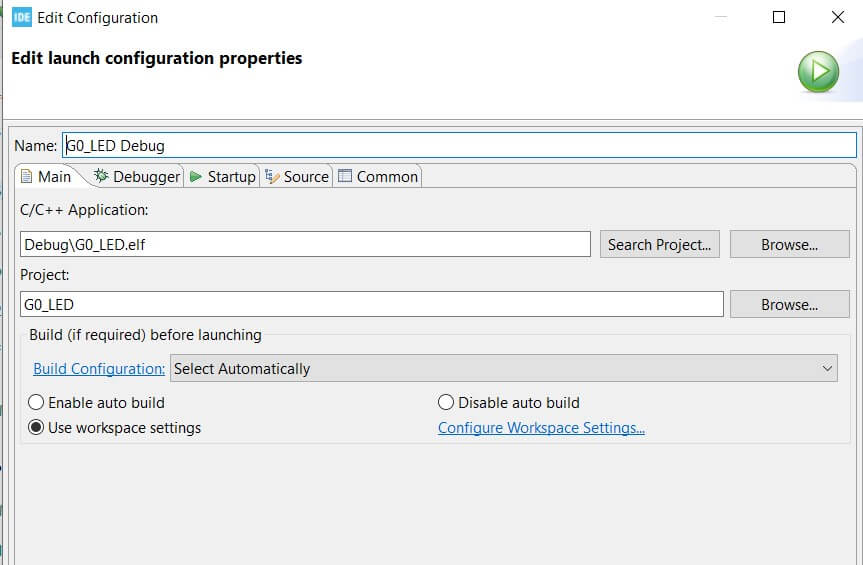Select the Enable auto build option
The width and height of the screenshot is (863, 565).
coord(37,403)
